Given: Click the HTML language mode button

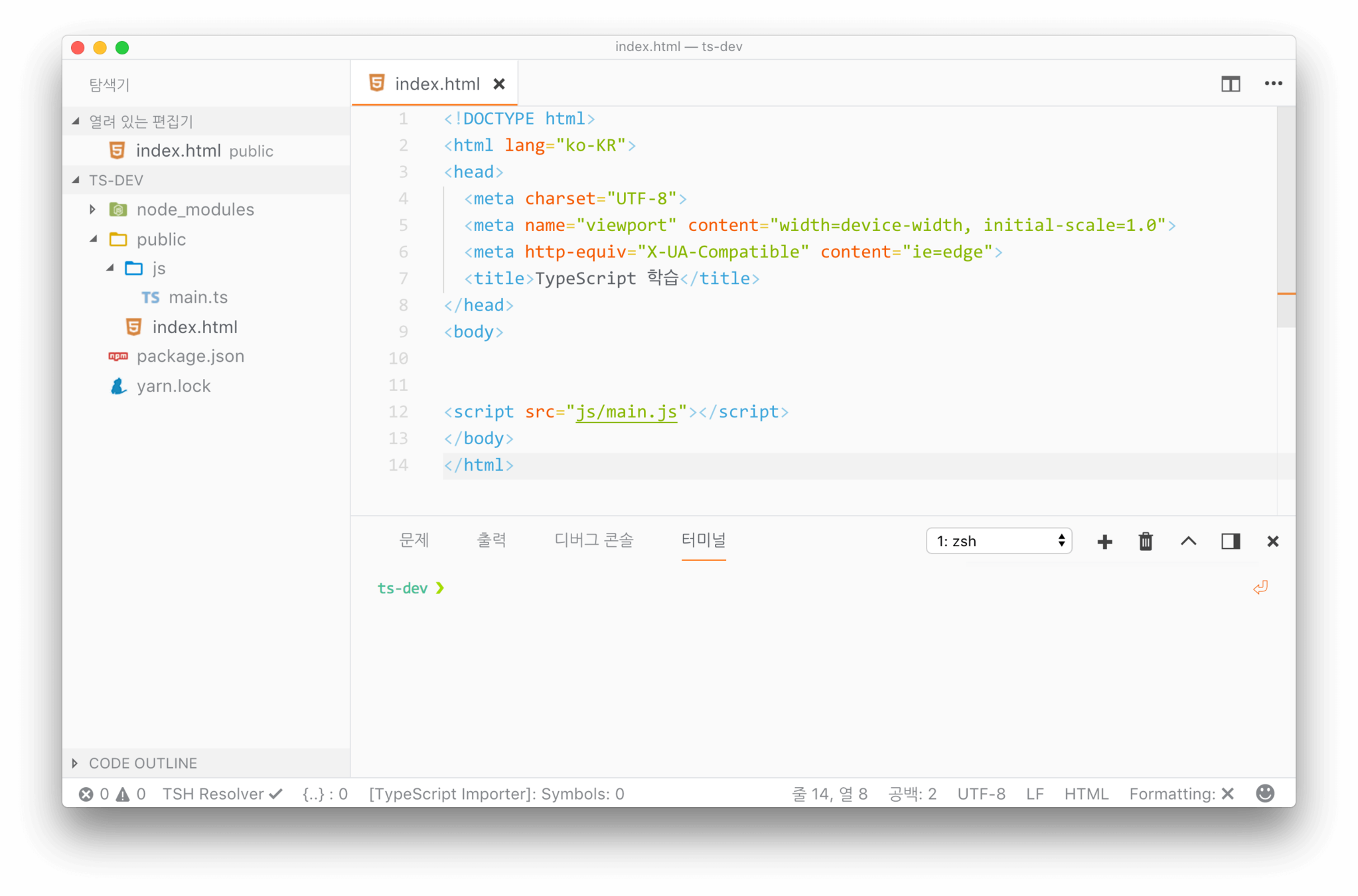Looking at the screenshot, I should (1086, 794).
